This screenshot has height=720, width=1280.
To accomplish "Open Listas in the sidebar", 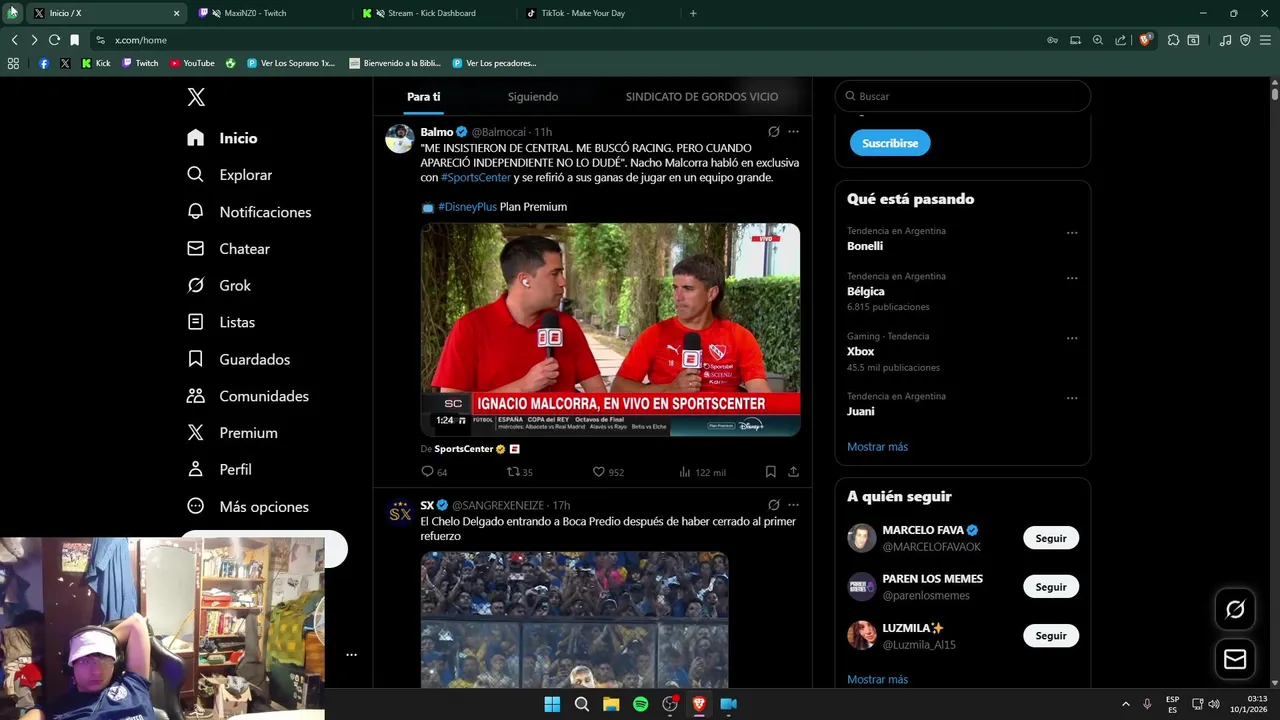I will [x=222, y=322].
